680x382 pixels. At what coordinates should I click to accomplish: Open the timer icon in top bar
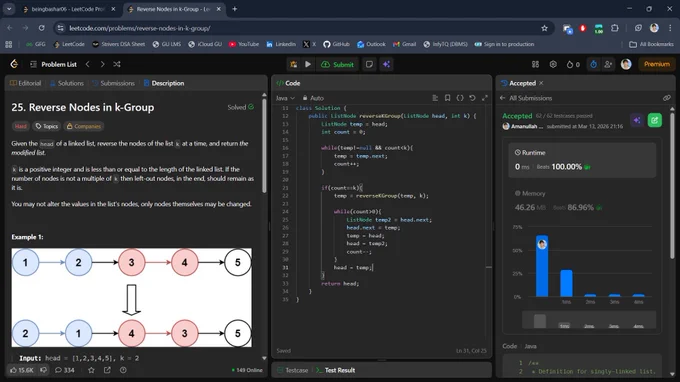click(x=593, y=64)
